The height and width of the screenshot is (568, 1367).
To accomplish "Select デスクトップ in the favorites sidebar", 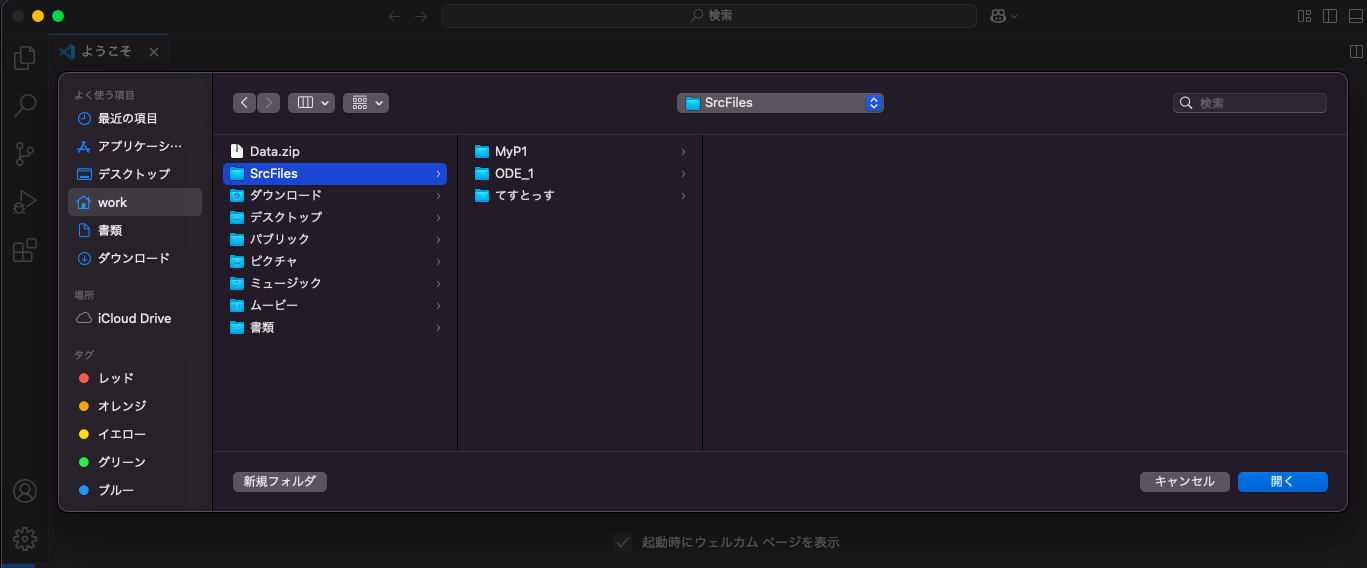I will pos(135,174).
